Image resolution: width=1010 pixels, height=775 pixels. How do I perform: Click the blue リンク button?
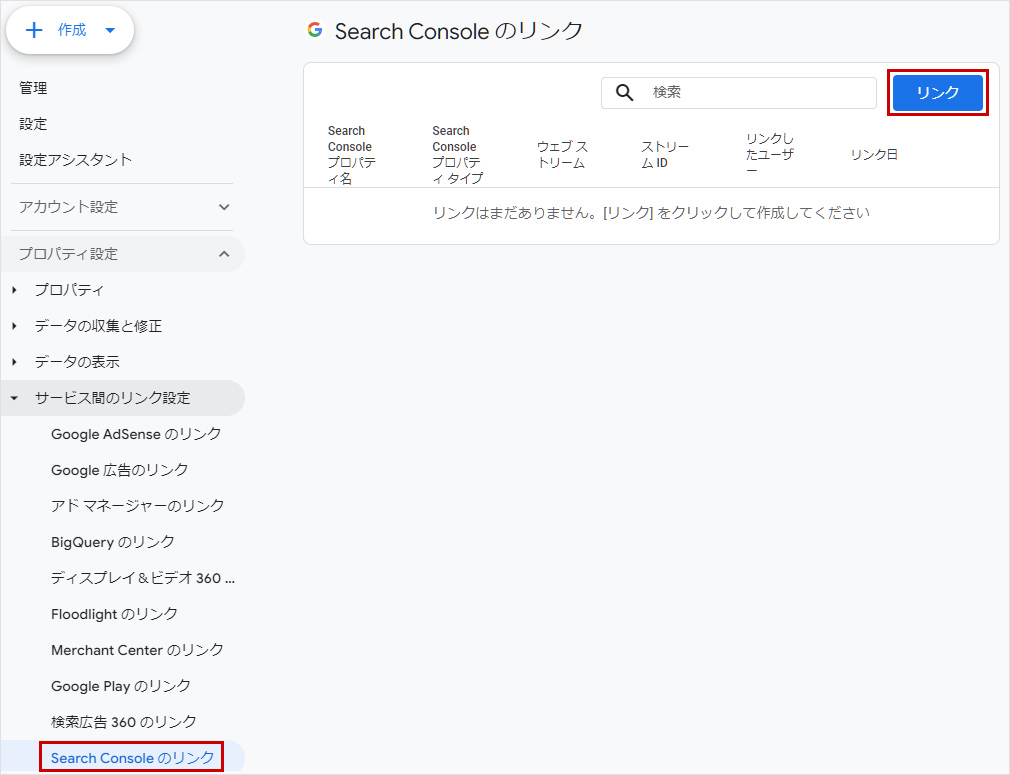click(x=937, y=93)
